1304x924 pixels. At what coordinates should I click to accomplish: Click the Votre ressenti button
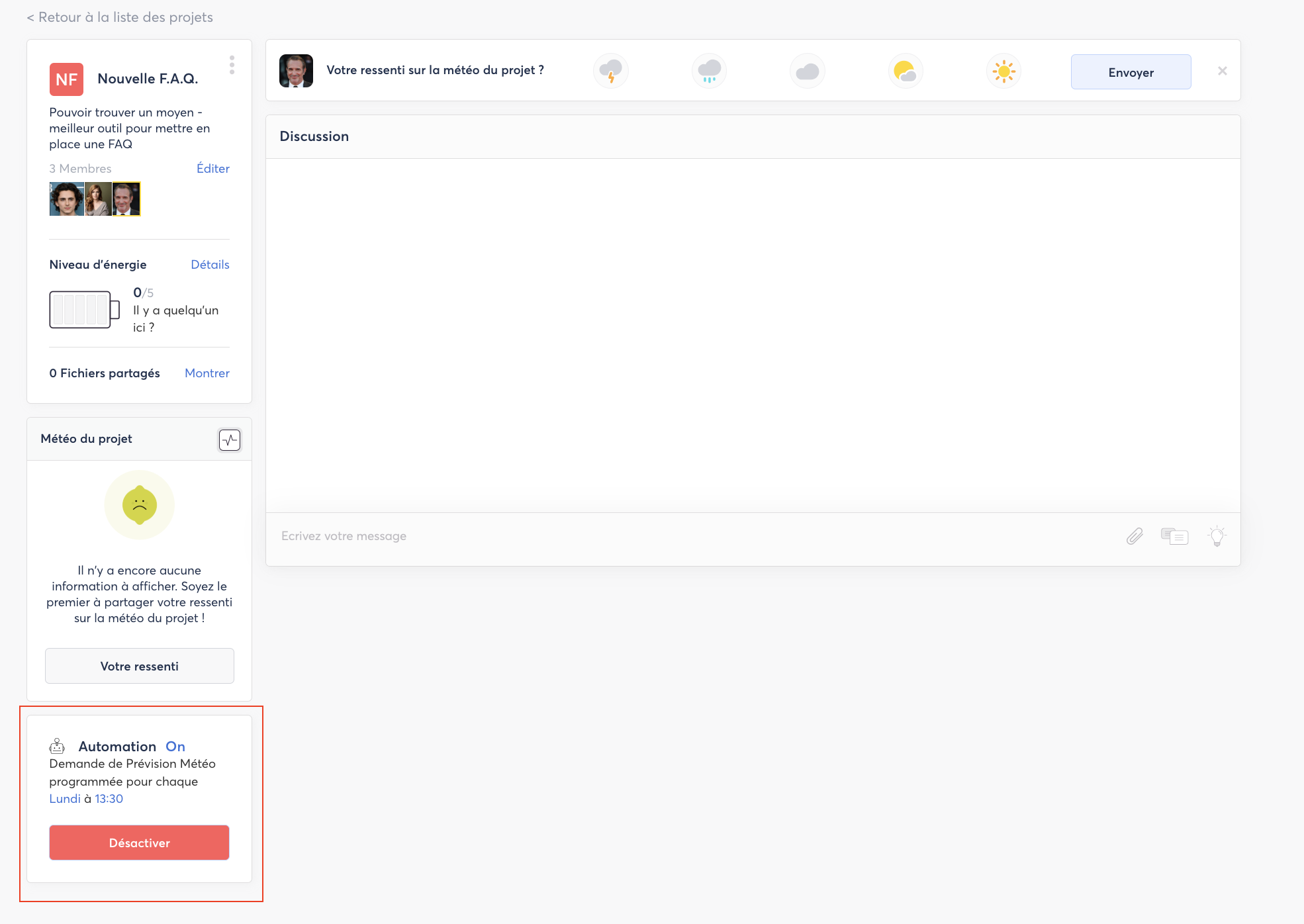click(x=140, y=666)
